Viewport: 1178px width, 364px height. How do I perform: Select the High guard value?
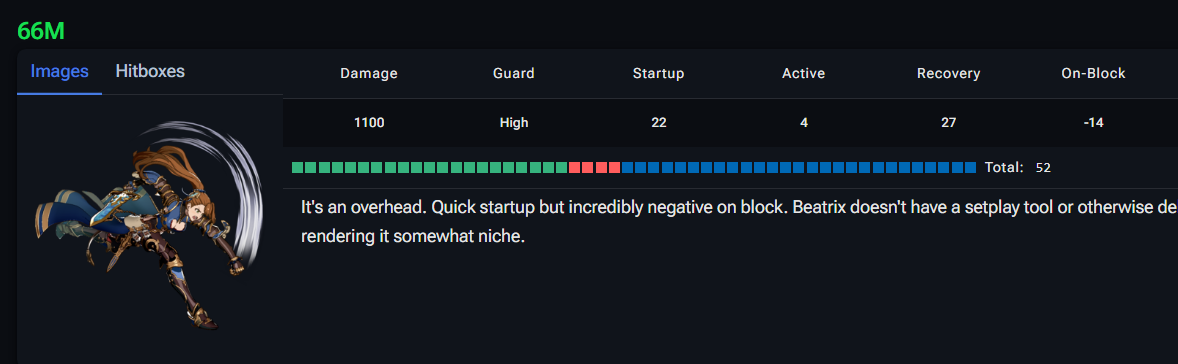tap(514, 123)
